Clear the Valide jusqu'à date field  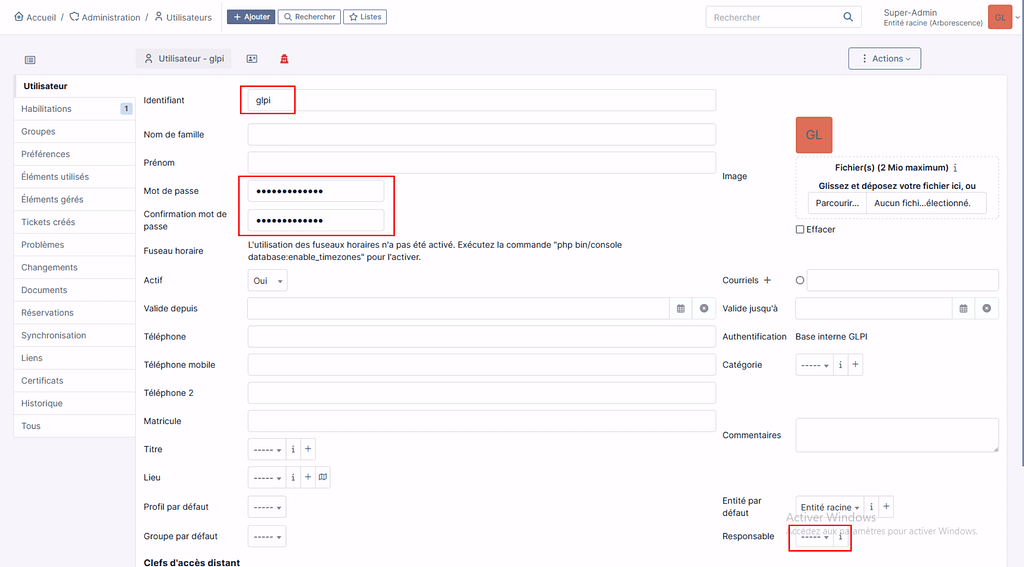point(987,309)
